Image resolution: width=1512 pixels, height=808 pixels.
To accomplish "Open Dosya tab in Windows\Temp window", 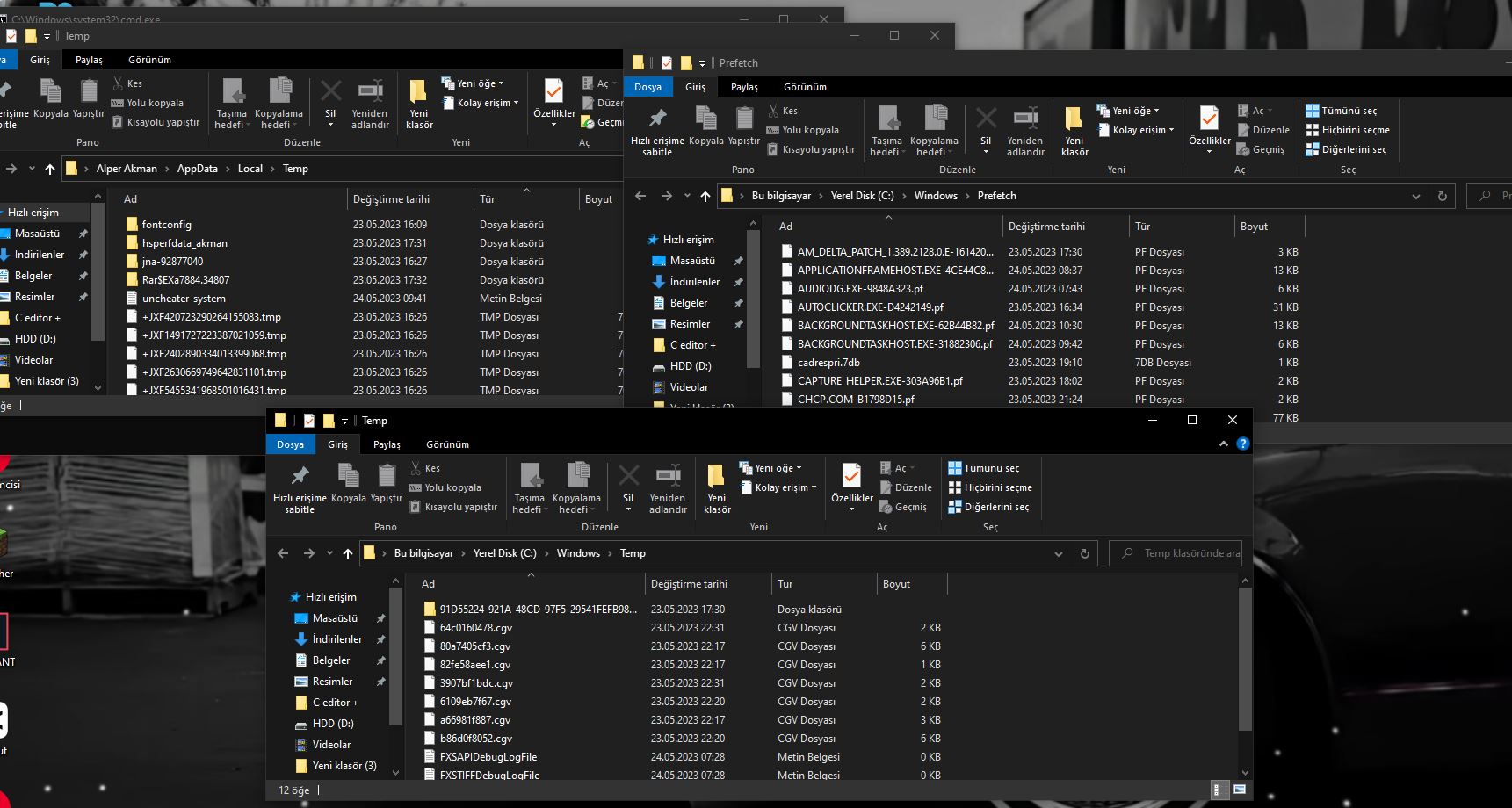I will click(x=290, y=444).
